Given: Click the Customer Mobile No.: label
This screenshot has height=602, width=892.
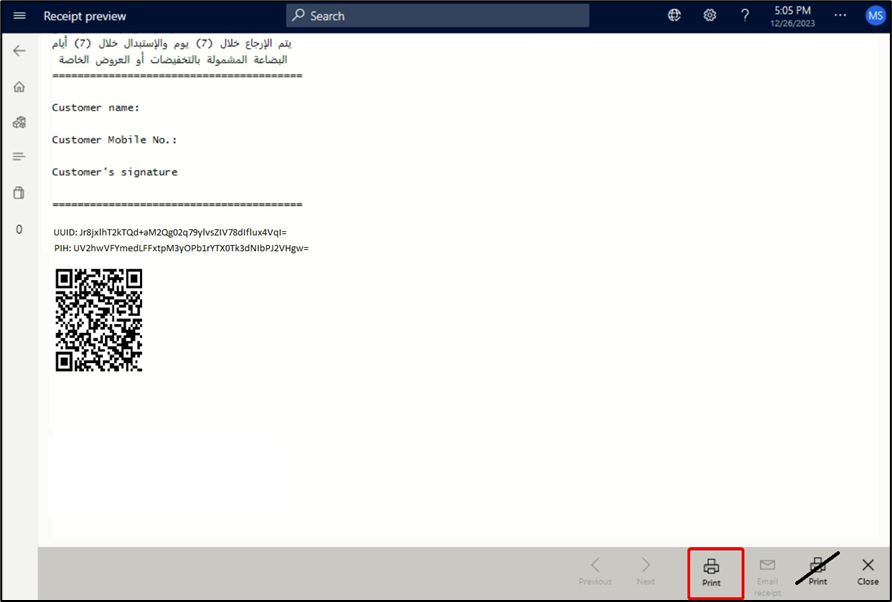Looking at the screenshot, I should coord(114,140).
